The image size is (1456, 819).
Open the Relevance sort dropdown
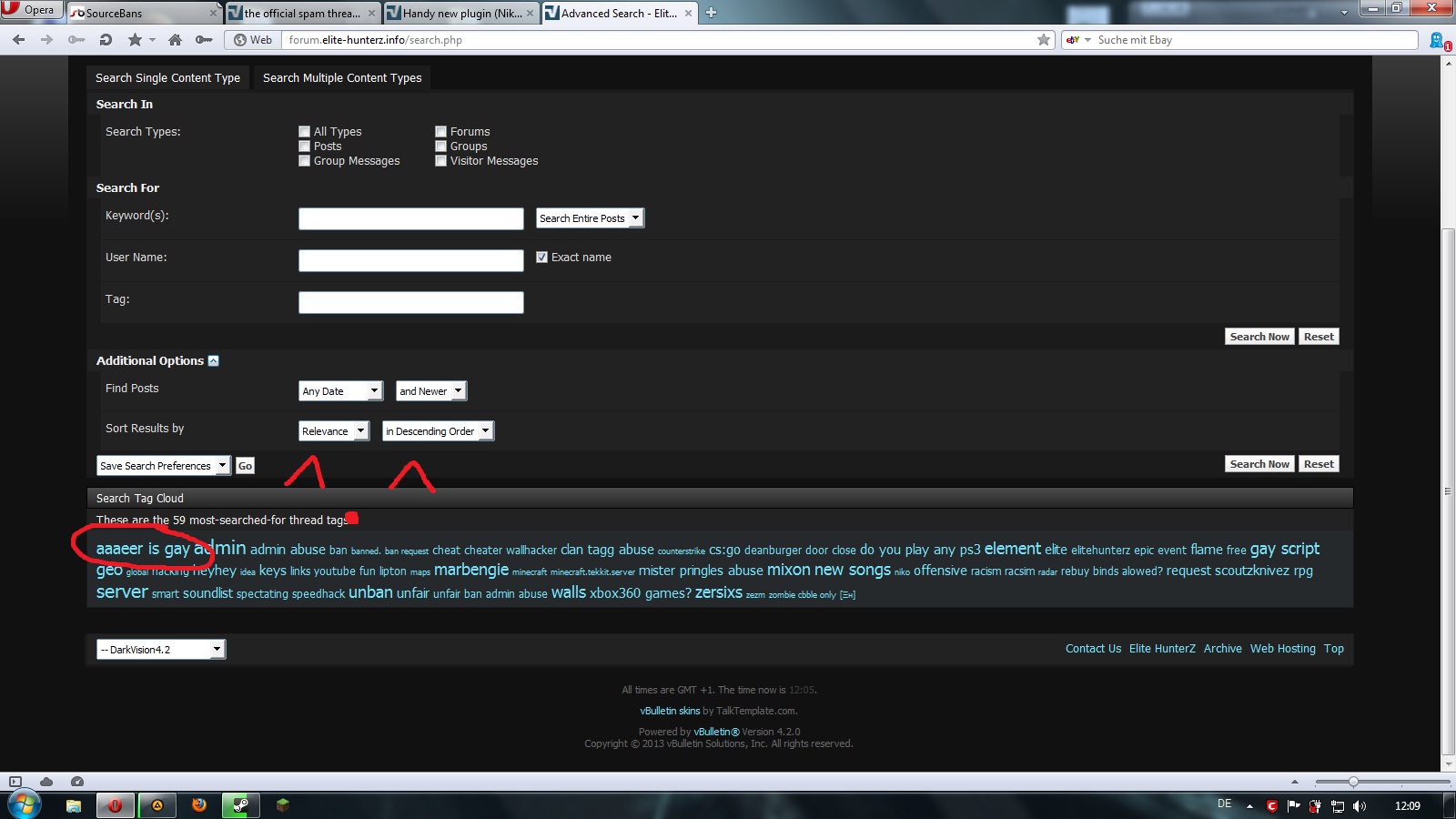coord(334,431)
